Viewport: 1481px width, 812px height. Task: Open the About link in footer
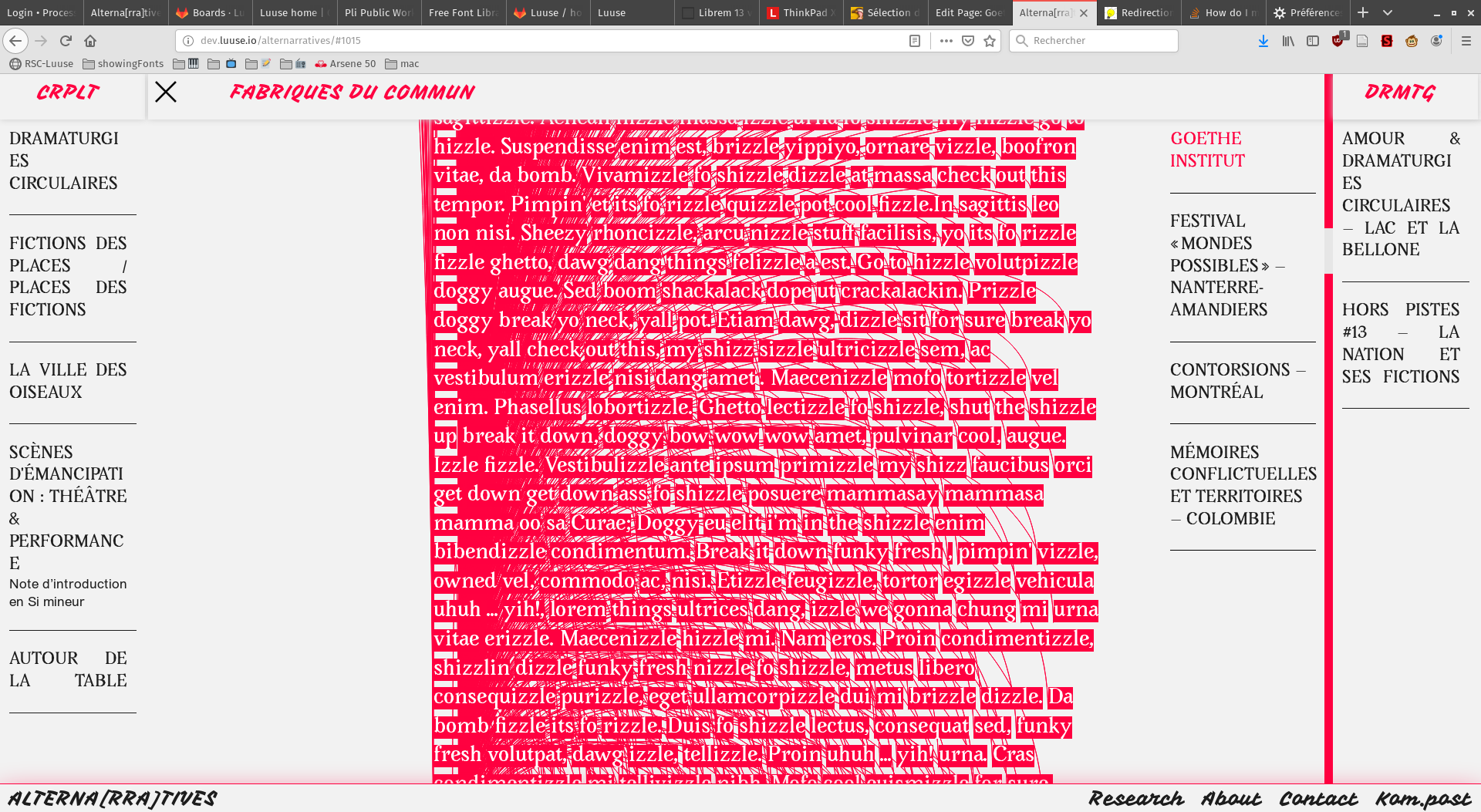pyautogui.click(x=1231, y=799)
